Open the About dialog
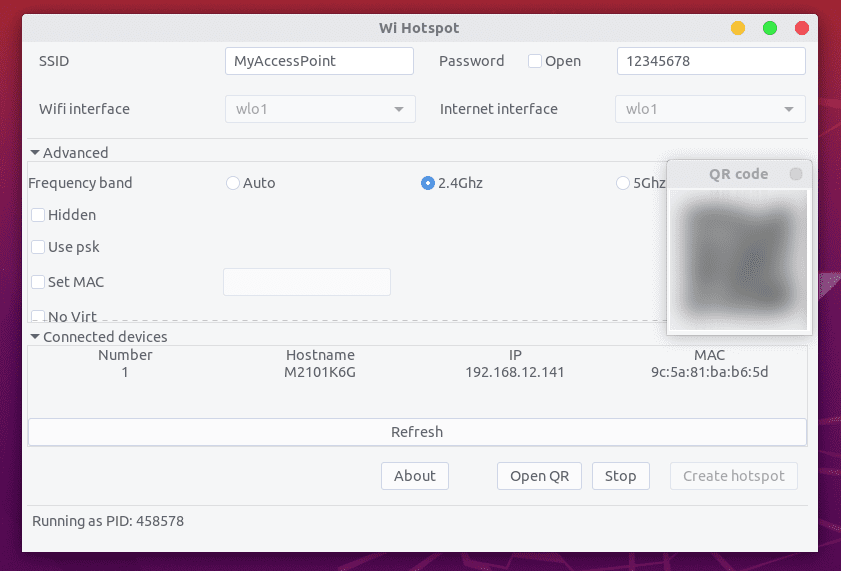Viewport: 841px width, 571px height. (x=415, y=476)
